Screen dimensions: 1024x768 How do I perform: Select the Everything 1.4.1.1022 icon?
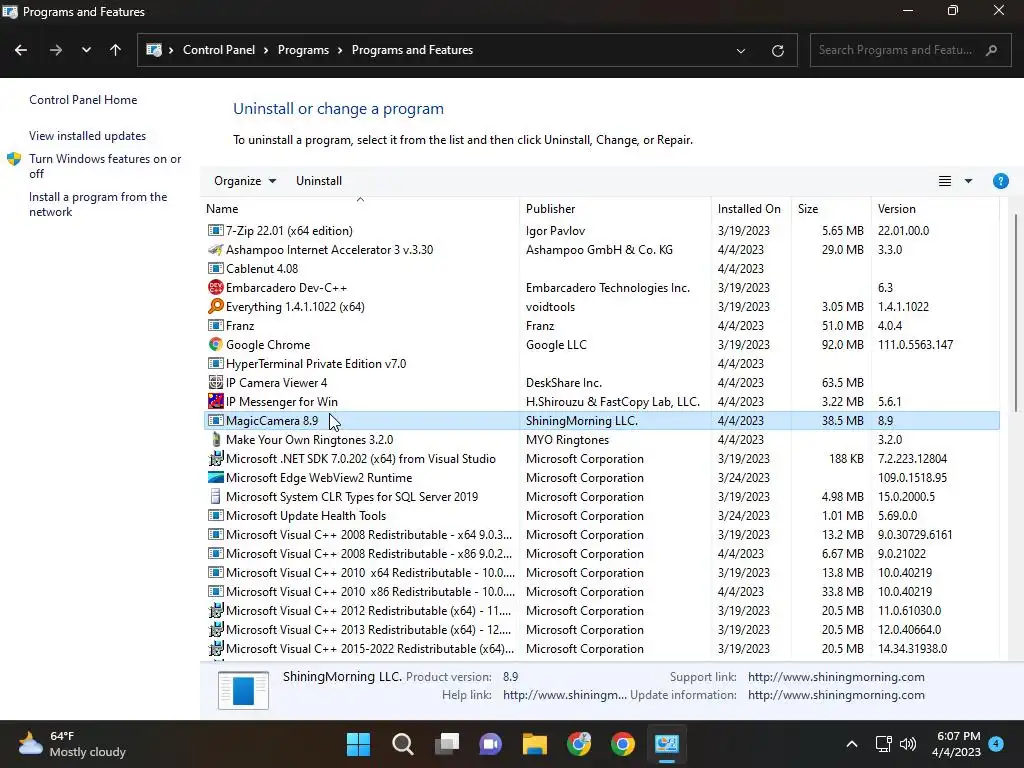[x=216, y=306]
